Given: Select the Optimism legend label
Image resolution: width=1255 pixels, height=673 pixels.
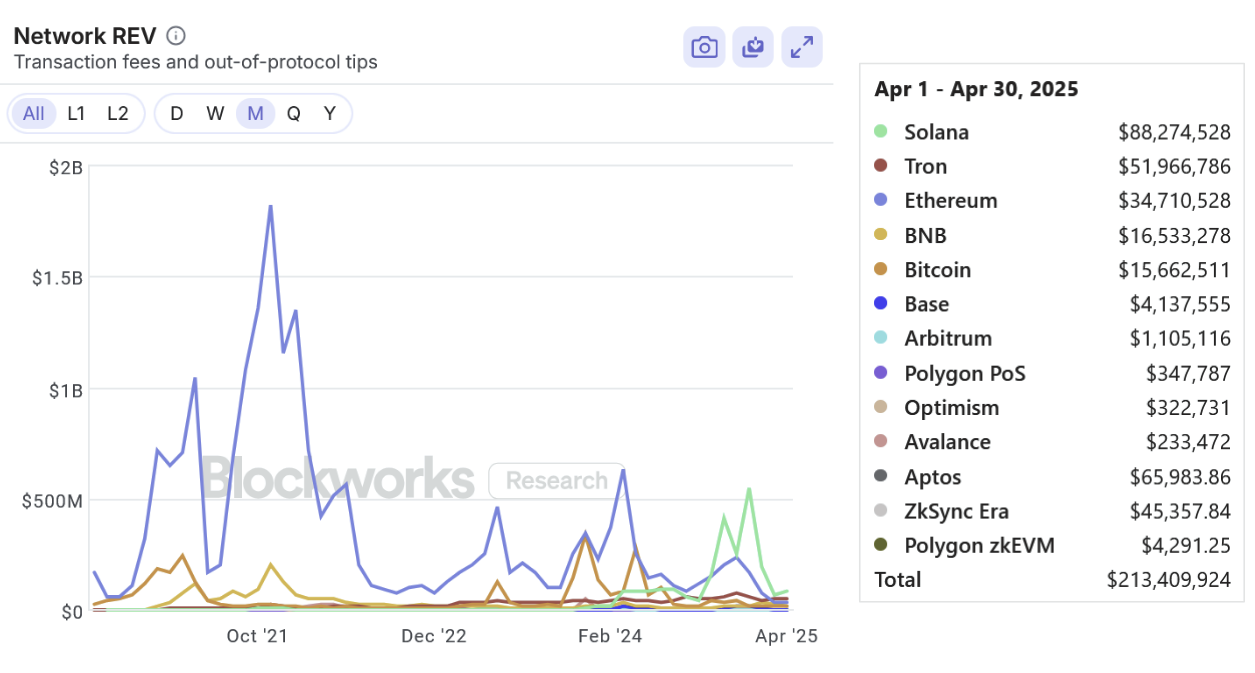Looking at the screenshot, I should 951,407.
